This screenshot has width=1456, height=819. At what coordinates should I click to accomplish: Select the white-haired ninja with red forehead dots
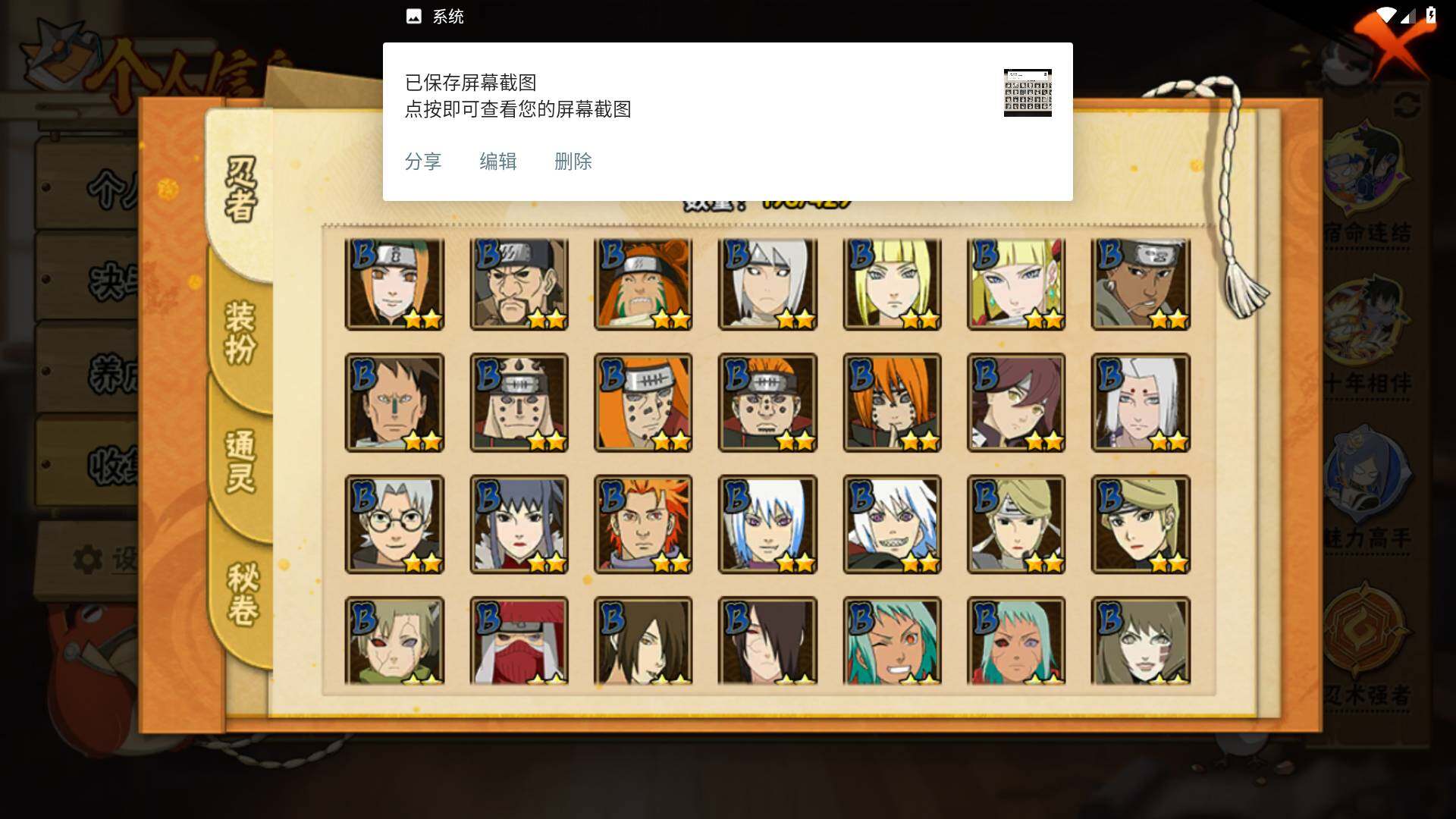[x=1141, y=403]
